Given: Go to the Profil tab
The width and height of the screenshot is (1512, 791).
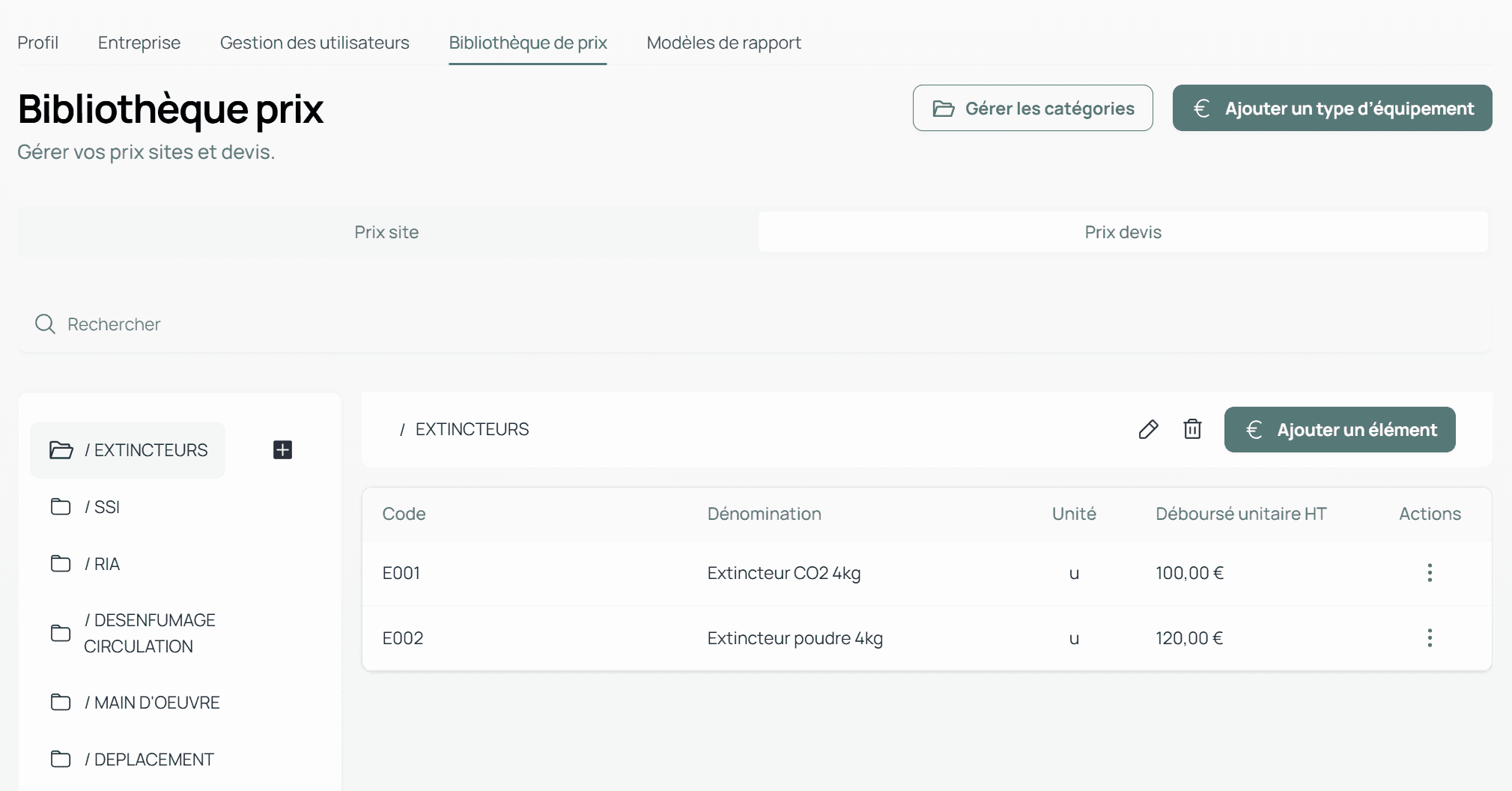Looking at the screenshot, I should [x=37, y=43].
